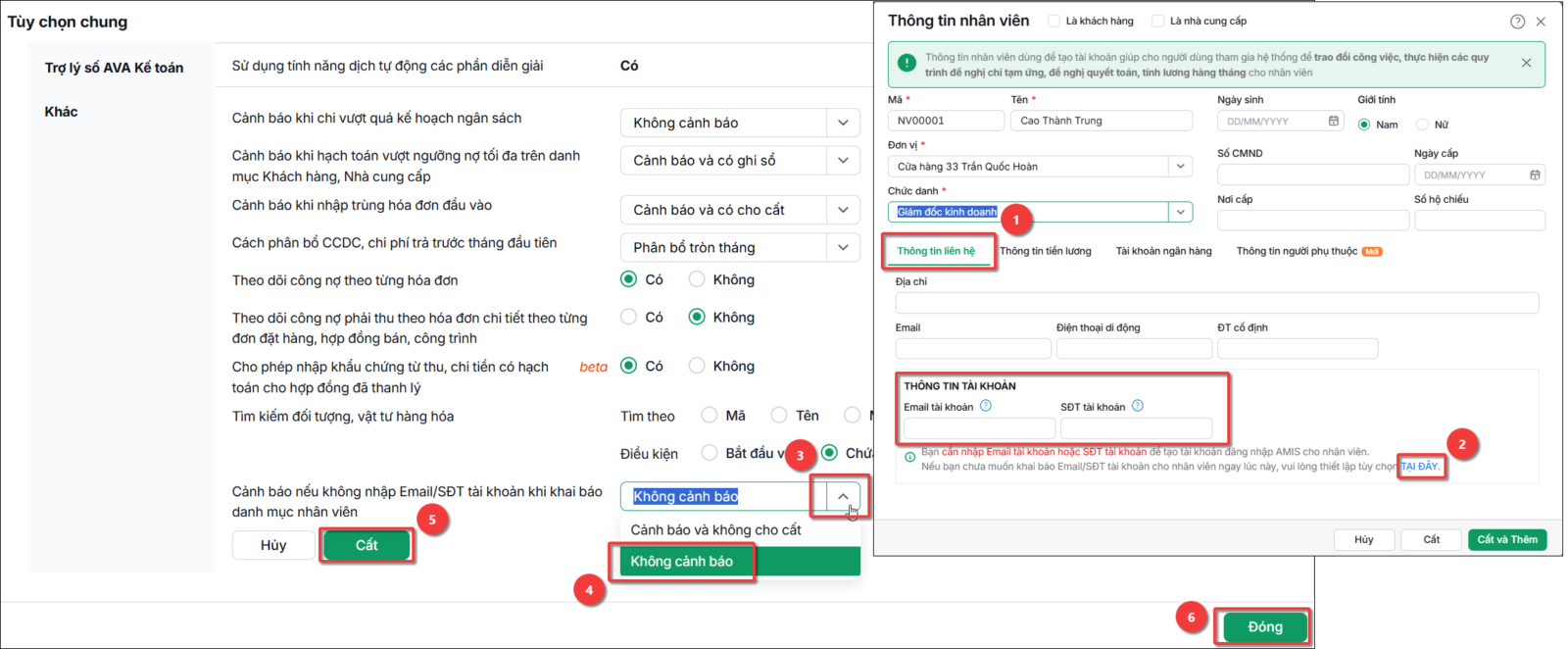The height and width of the screenshot is (649, 1568).
Task: Open the Ngày sinh calendar picker
Action: [x=1334, y=121]
